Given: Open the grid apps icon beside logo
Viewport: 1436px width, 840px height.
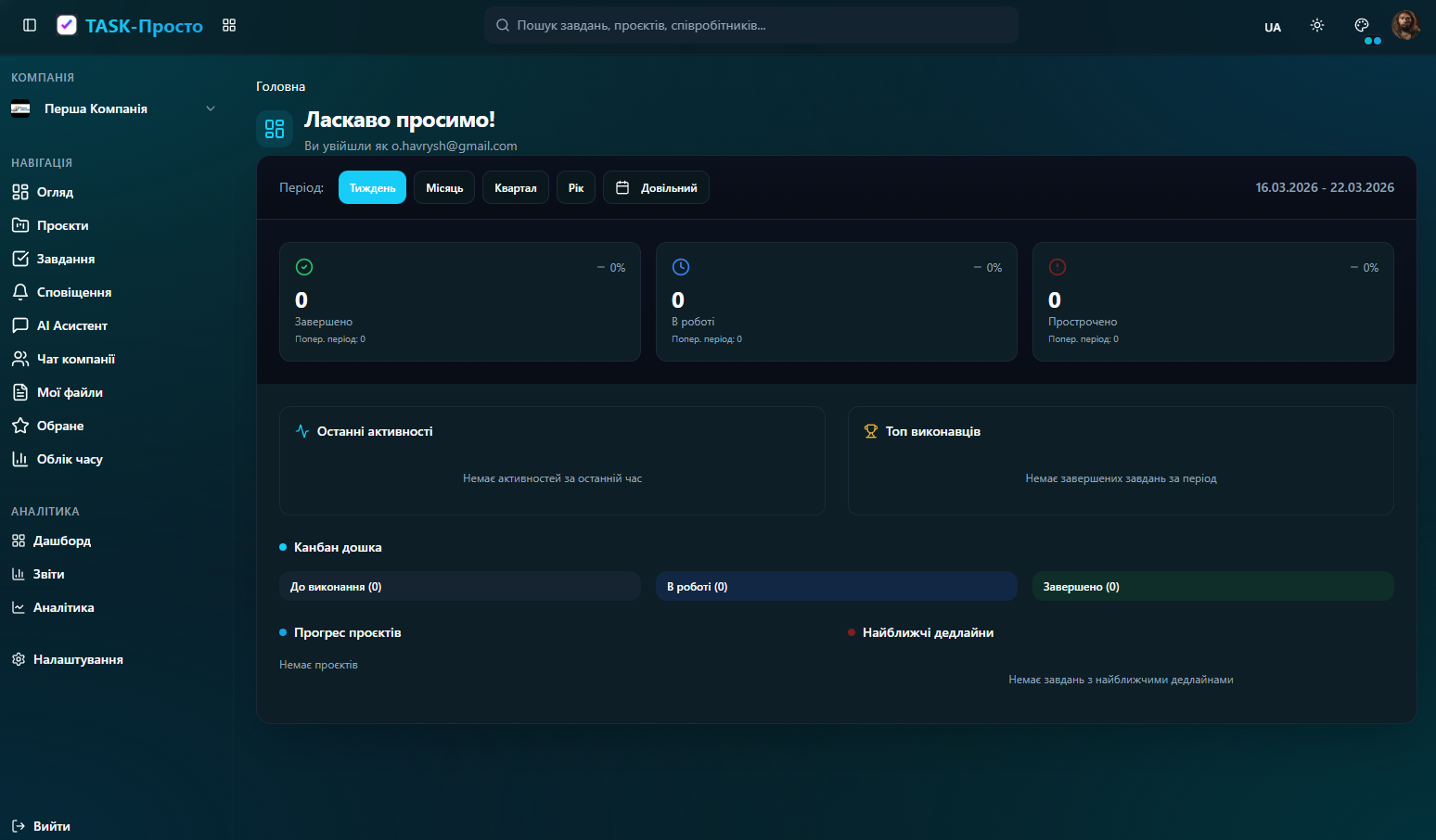Looking at the screenshot, I should 229,25.
